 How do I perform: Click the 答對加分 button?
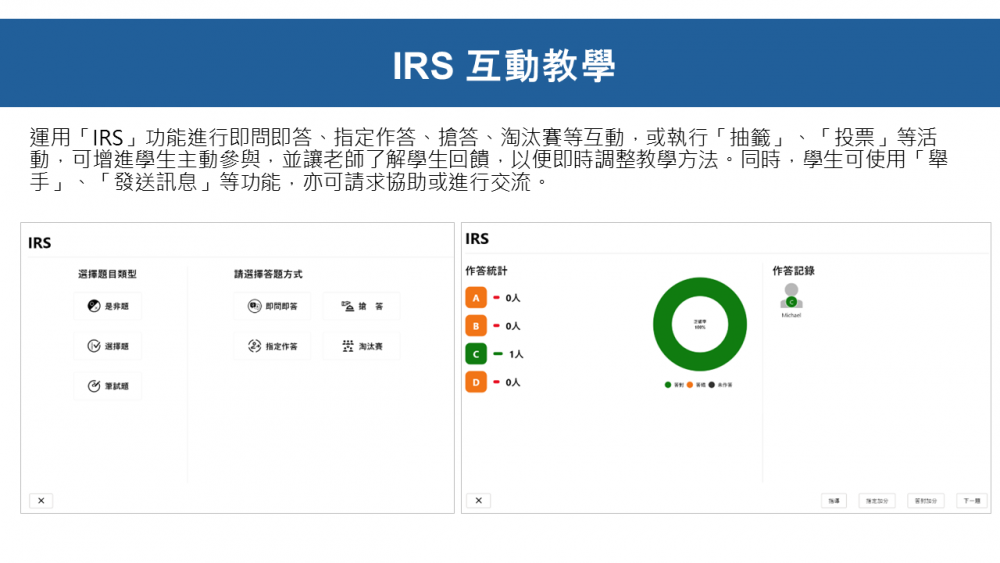(925, 500)
